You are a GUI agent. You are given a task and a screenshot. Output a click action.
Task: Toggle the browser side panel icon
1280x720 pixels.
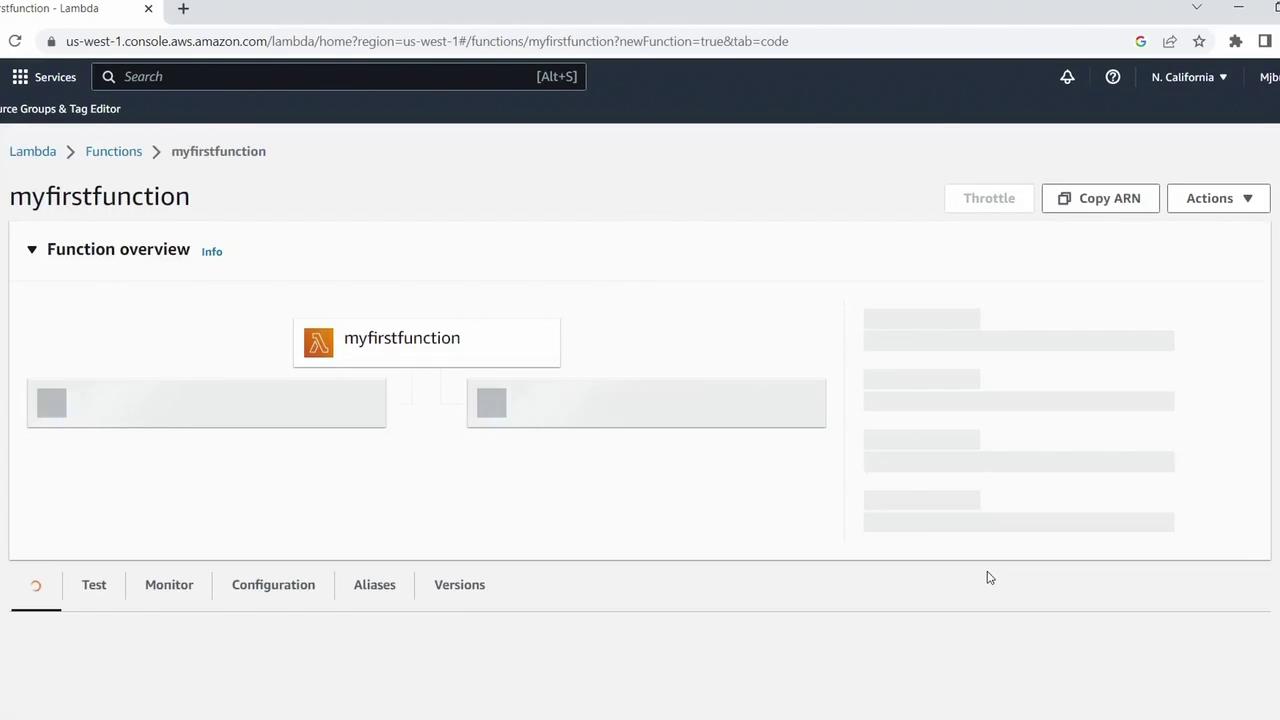click(x=1265, y=41)
